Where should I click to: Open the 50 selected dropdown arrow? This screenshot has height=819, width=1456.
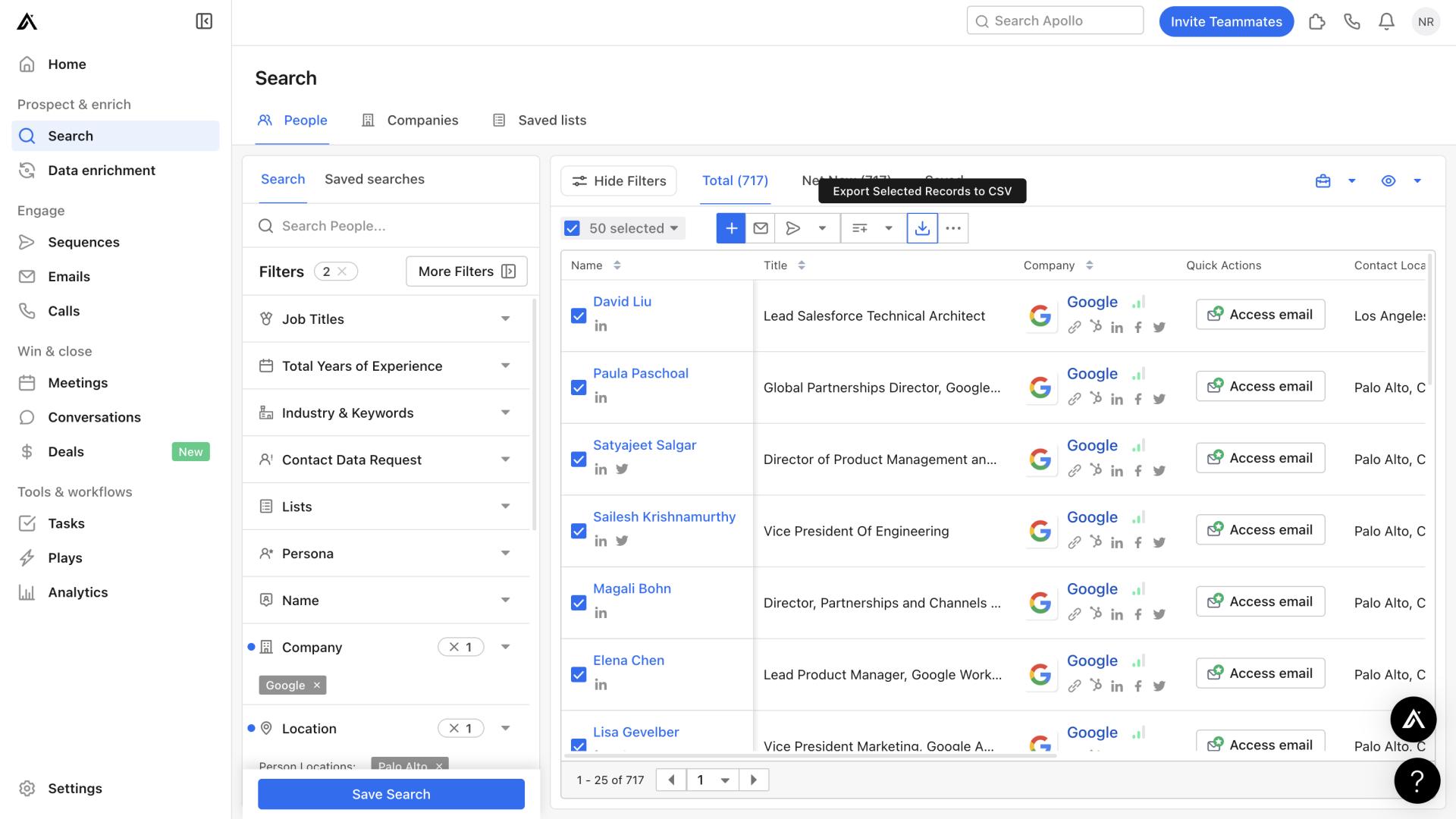pos(674,228)
